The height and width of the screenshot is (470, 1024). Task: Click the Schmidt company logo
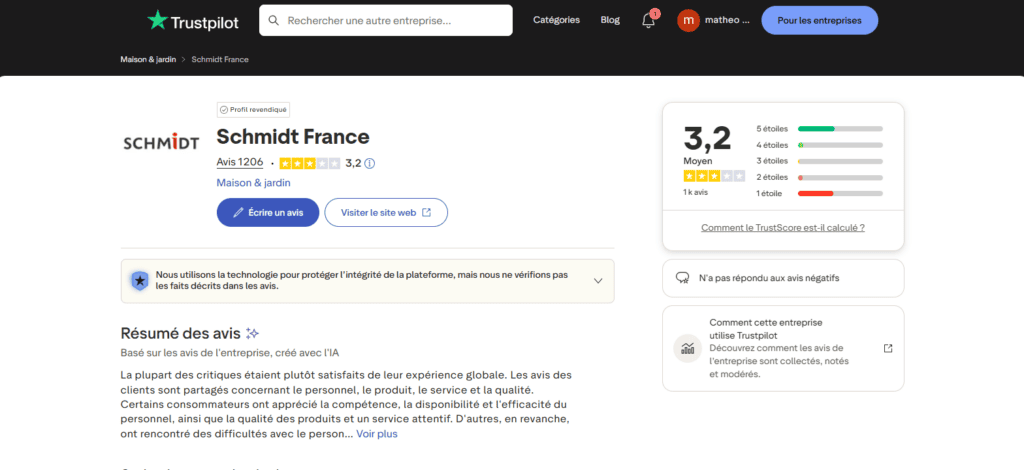point(161,143)
